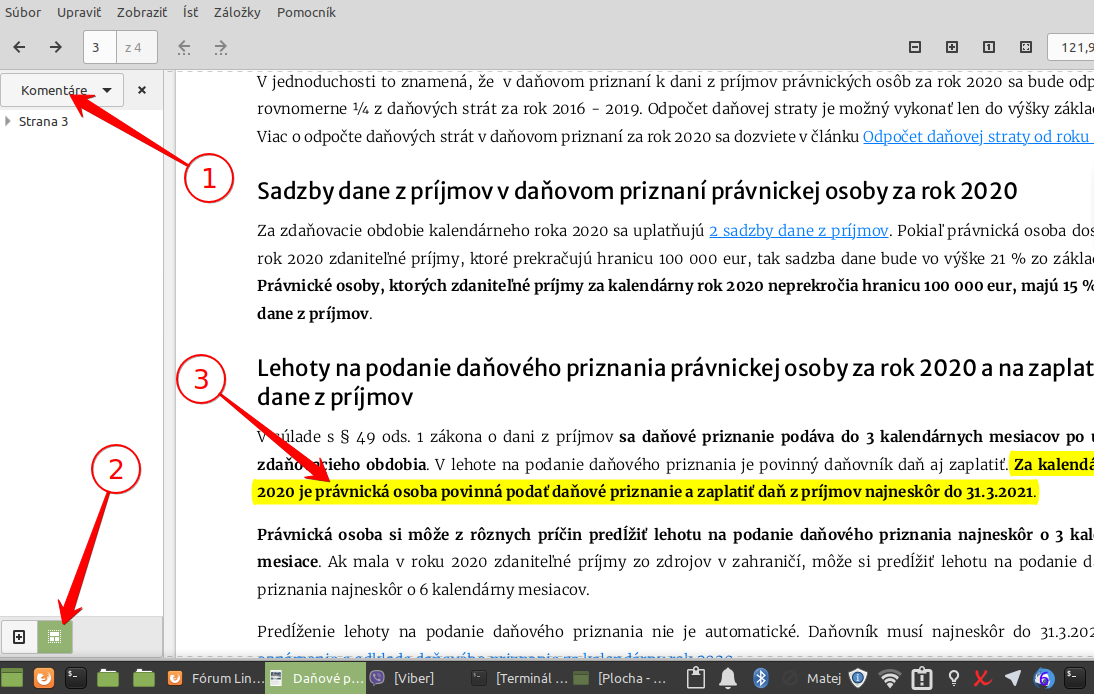Open Viber from the taskbar
Screen dimensions: 1094x694
(x=410, y=678)
